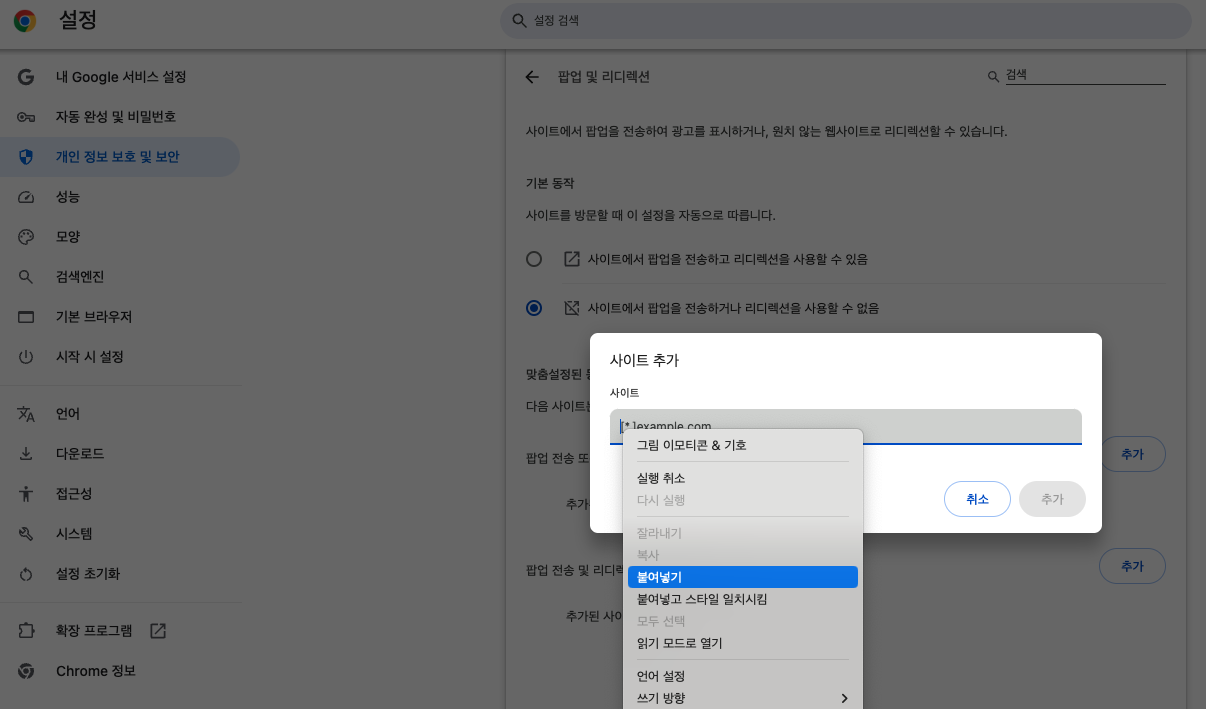Click the 팝업 및 리디렉션 heading

(x=604, y=77)
